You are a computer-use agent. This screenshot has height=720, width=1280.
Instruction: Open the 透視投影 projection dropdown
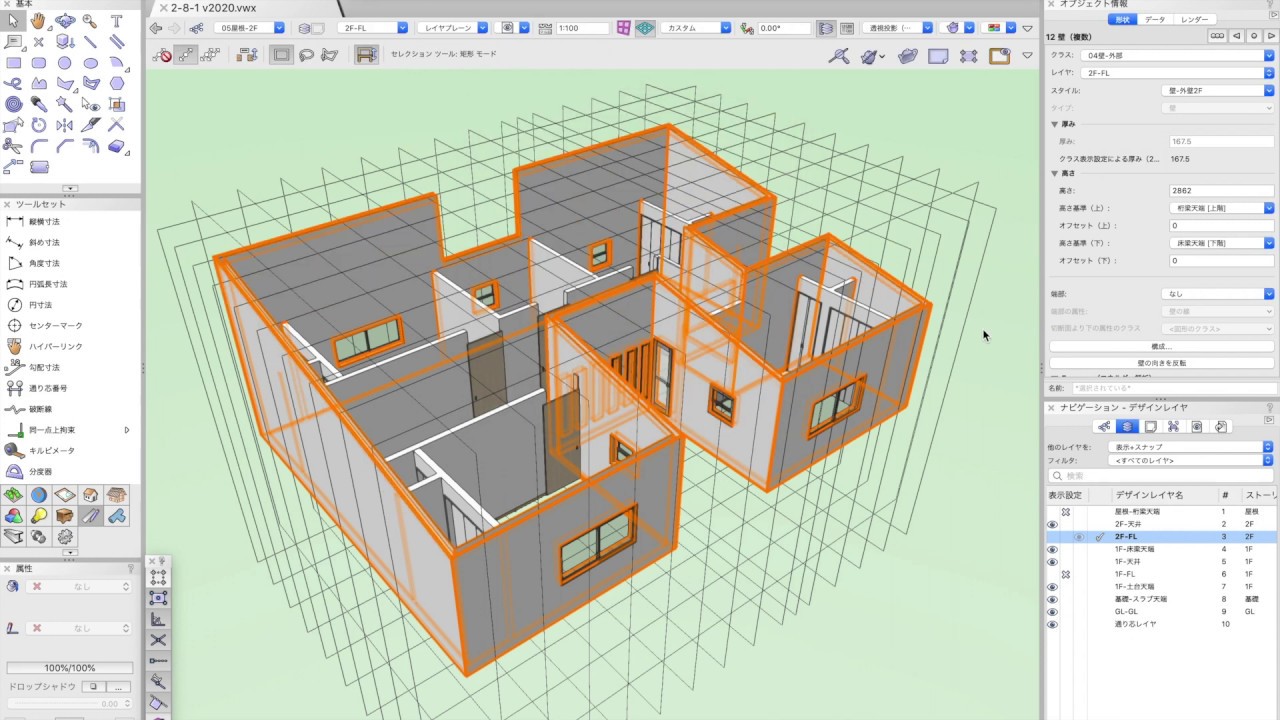898,28
